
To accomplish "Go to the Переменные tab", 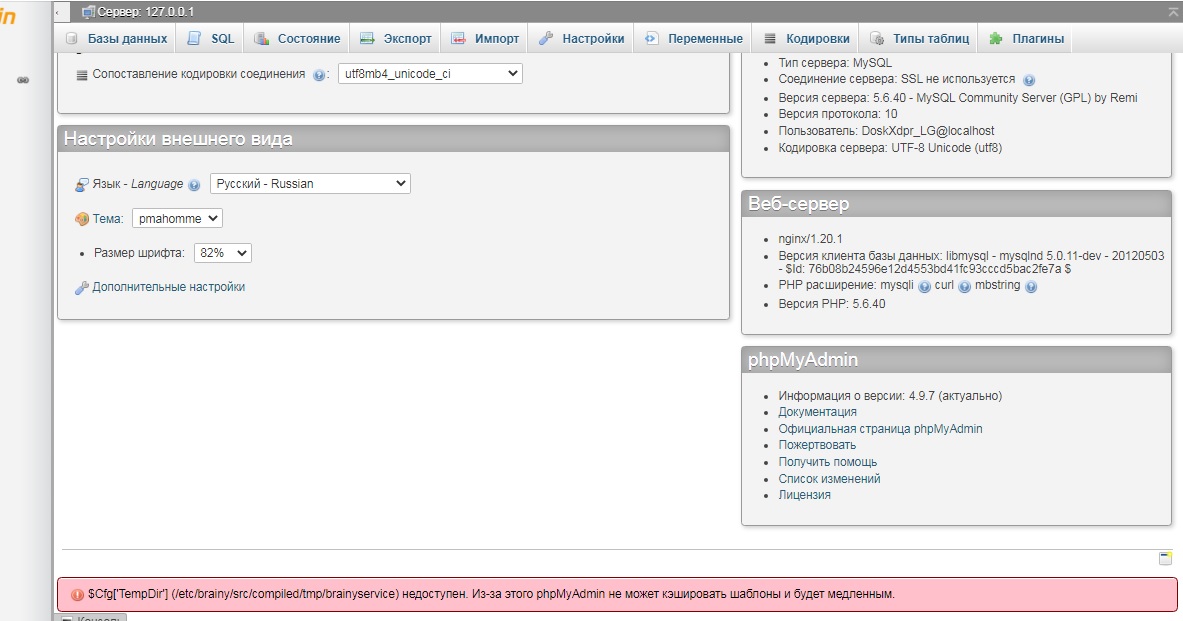I will 695,39.
